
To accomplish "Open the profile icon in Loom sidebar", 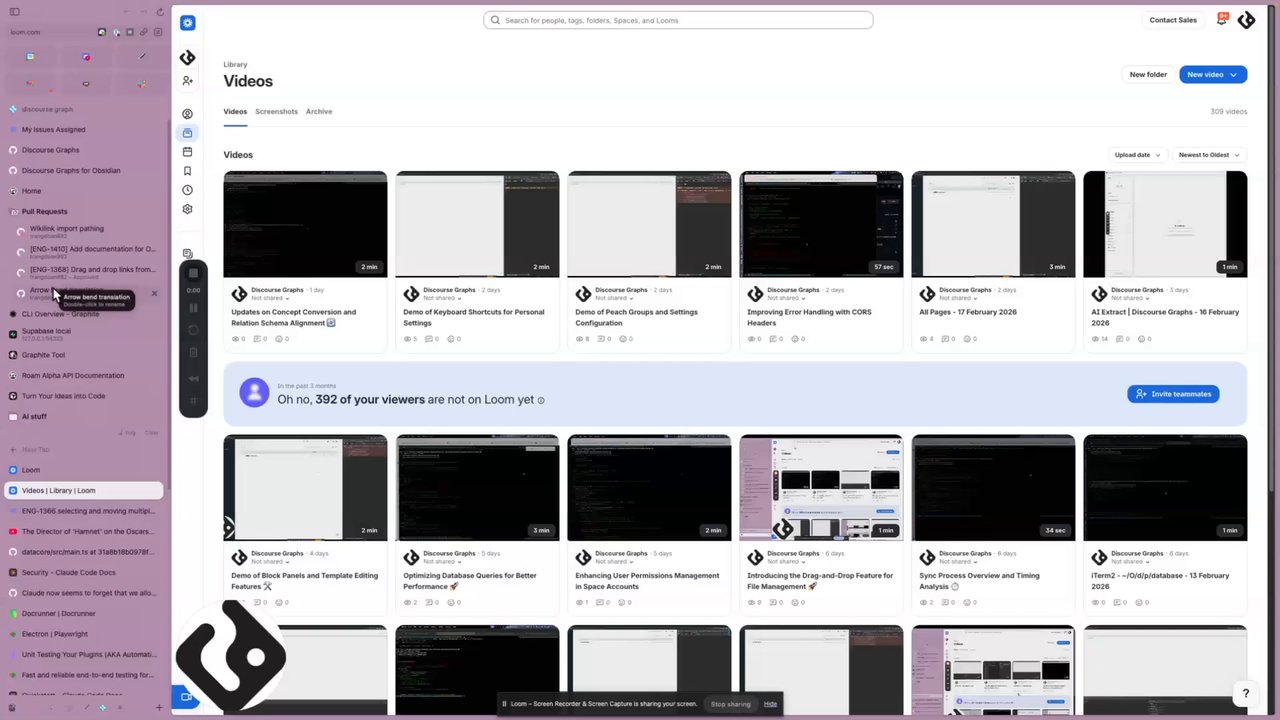I will click(x=187, y=114).
